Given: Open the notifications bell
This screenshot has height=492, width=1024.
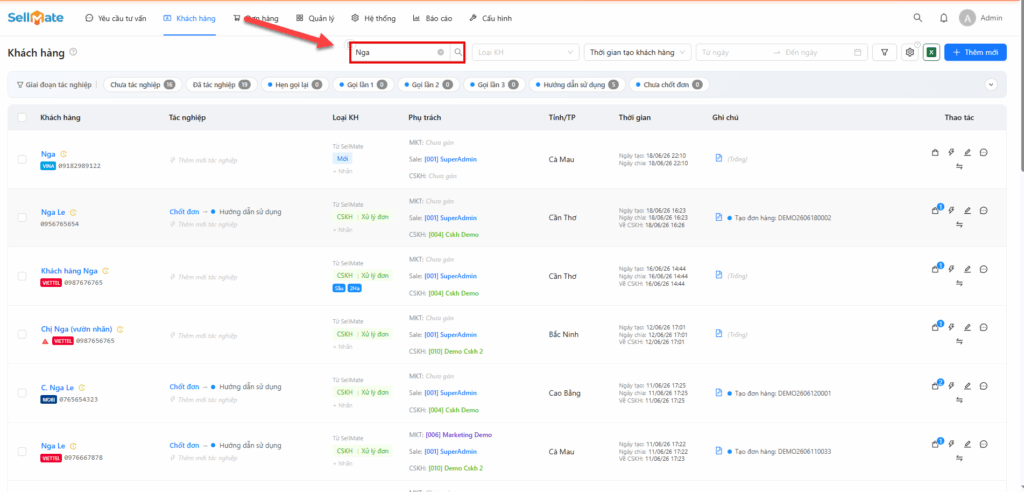Looking at the screenshot, I should 944,18.
